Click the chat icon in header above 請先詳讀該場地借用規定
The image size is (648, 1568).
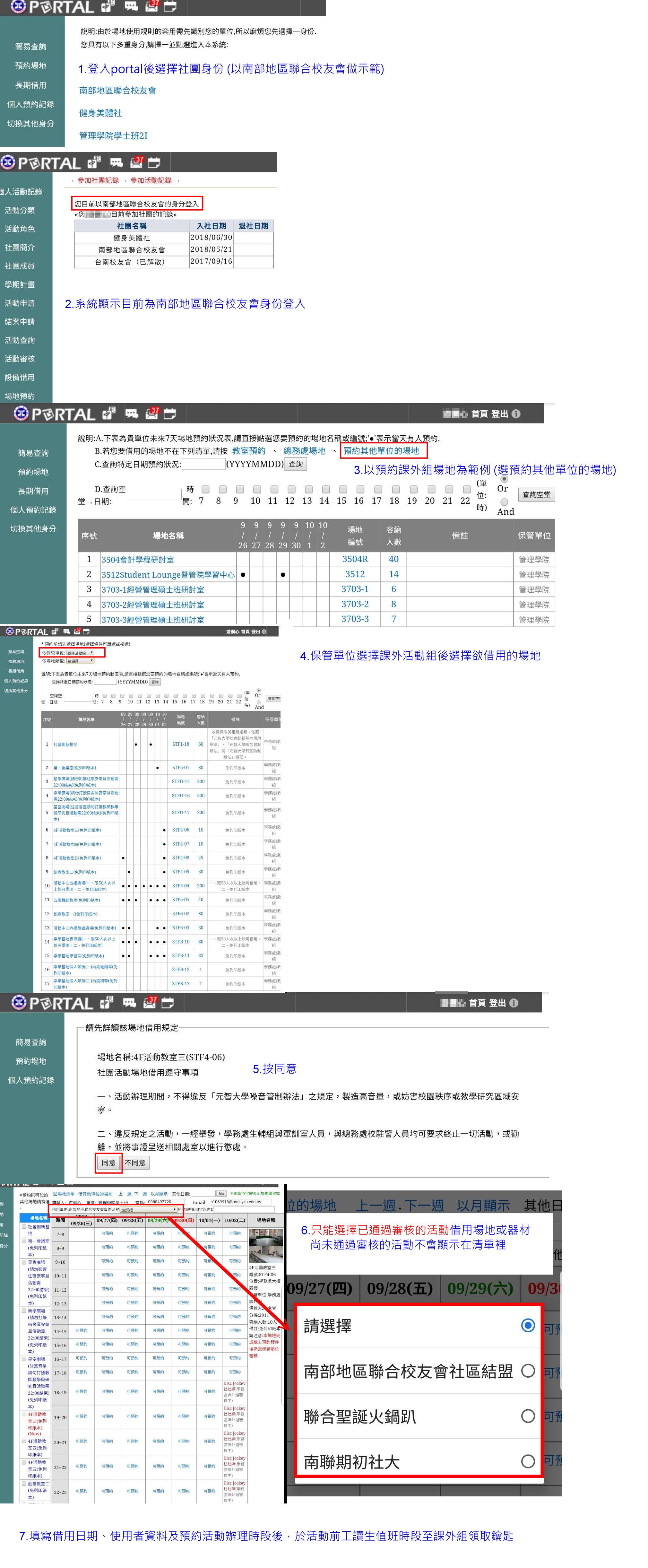pos(129,1003)
